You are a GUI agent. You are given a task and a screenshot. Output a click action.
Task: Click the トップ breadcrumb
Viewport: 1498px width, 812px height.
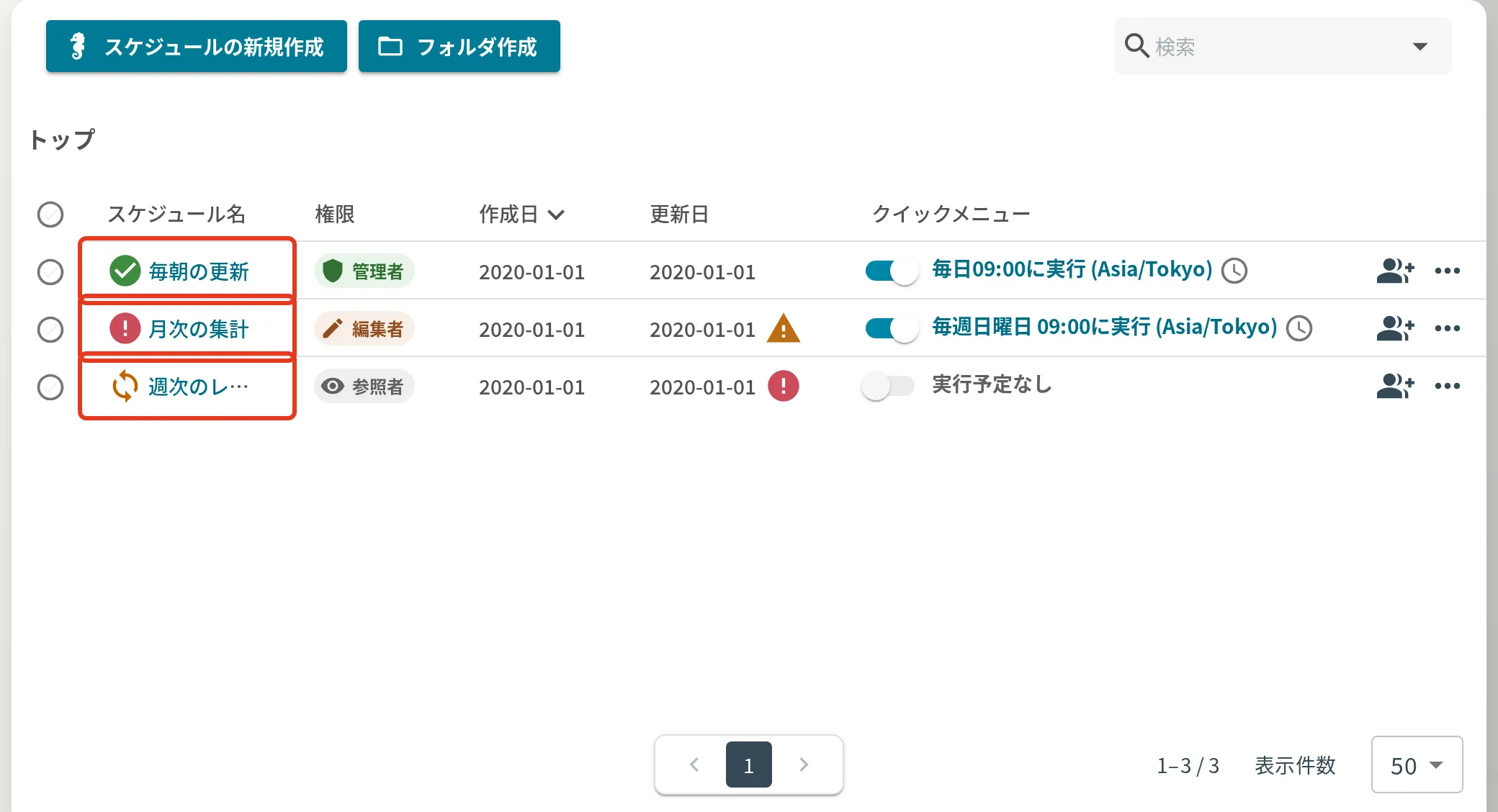(x=62, y=140)
